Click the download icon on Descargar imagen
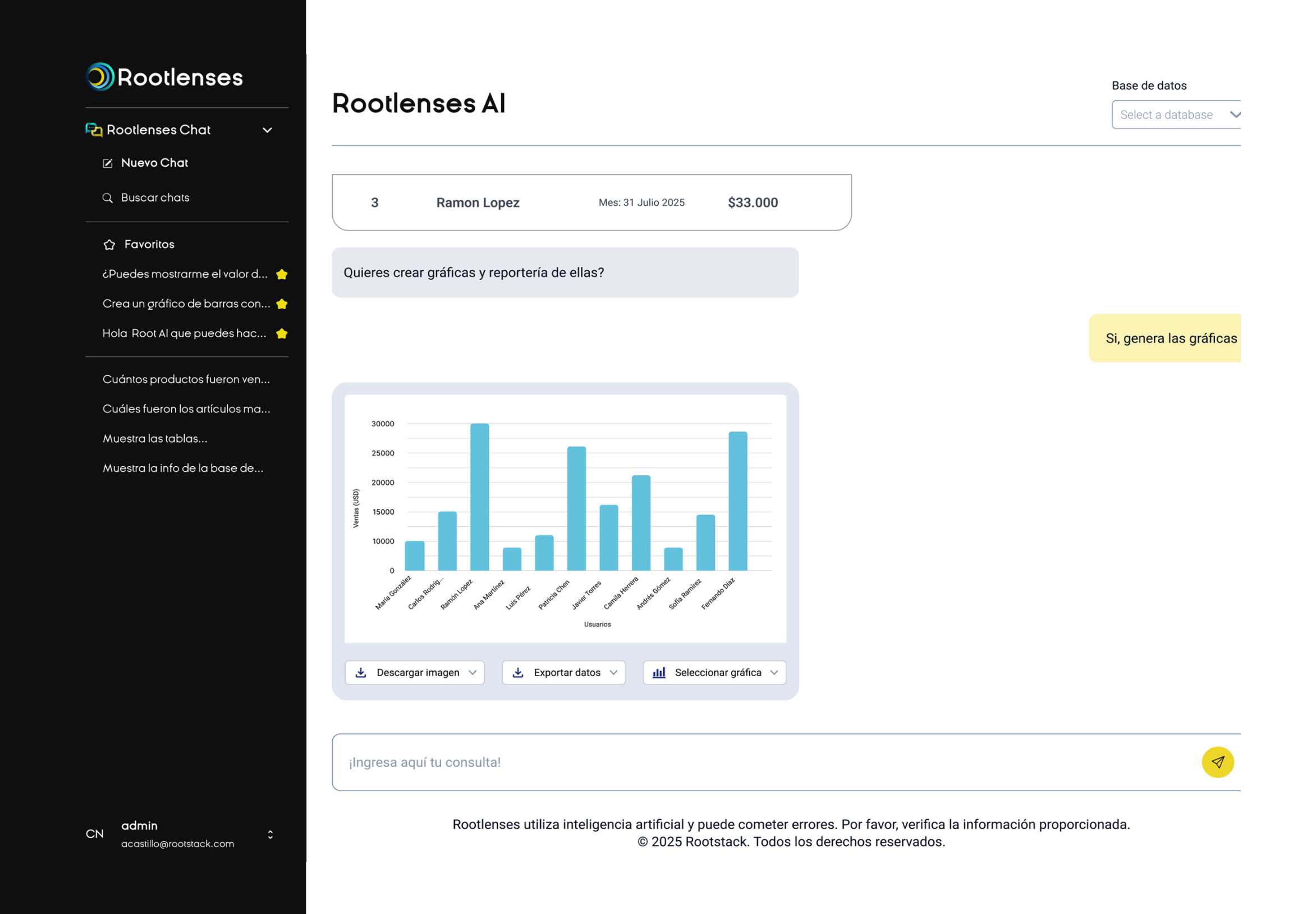1316x914 pixels. tap(361, 672)
